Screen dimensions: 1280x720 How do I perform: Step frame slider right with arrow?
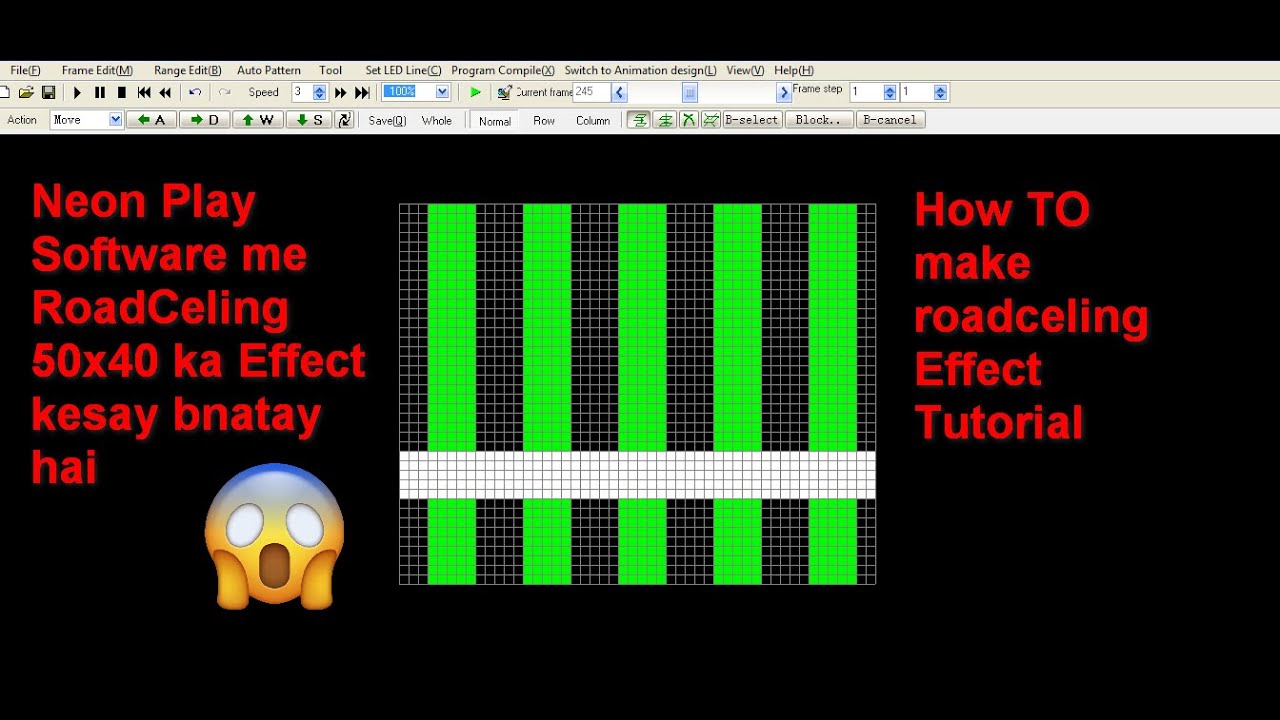(x=783, y=92)
